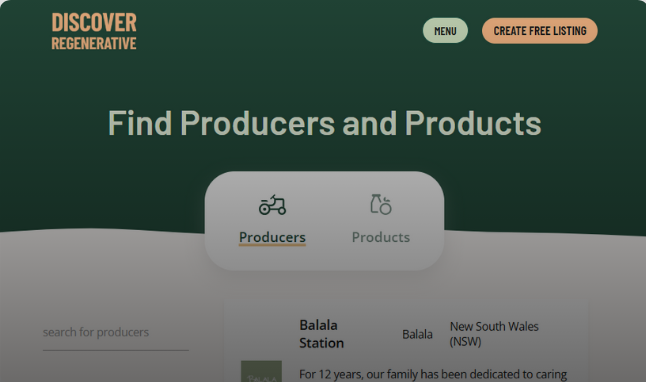
Task: Open the Balala Station listing title
Action: coord(321,334)
